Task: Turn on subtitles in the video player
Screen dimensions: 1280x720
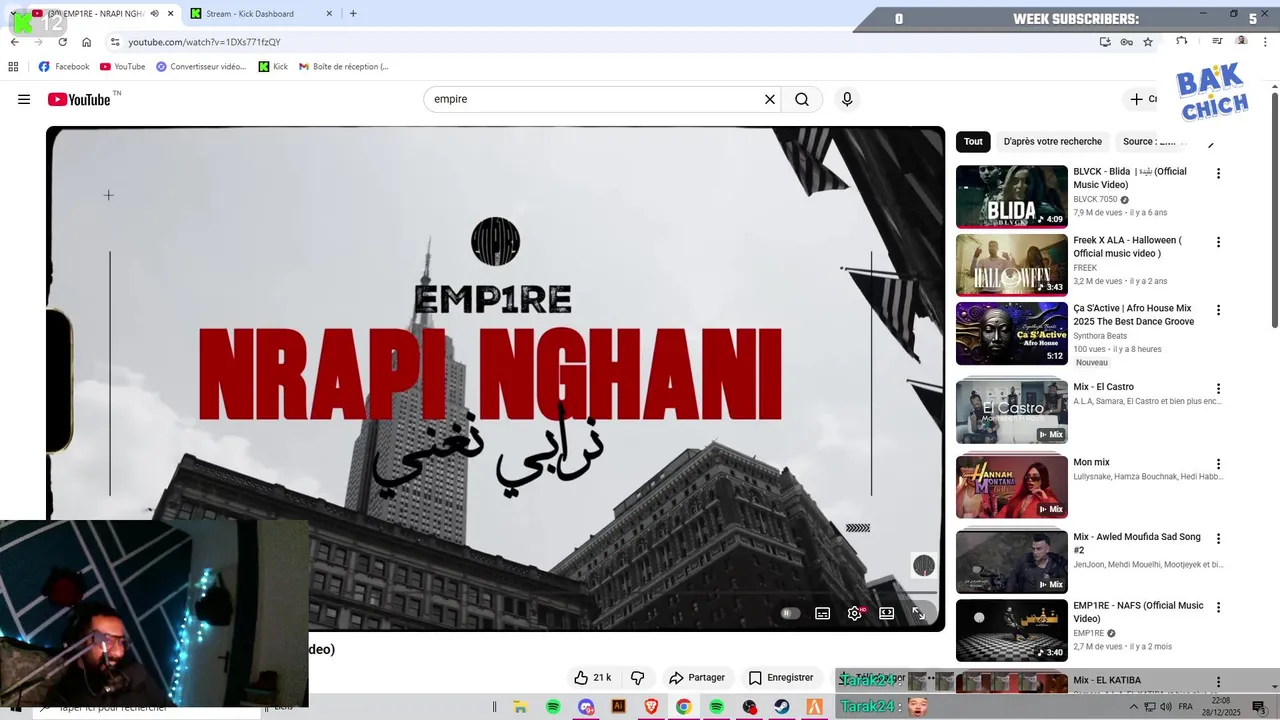Action: 822,613
